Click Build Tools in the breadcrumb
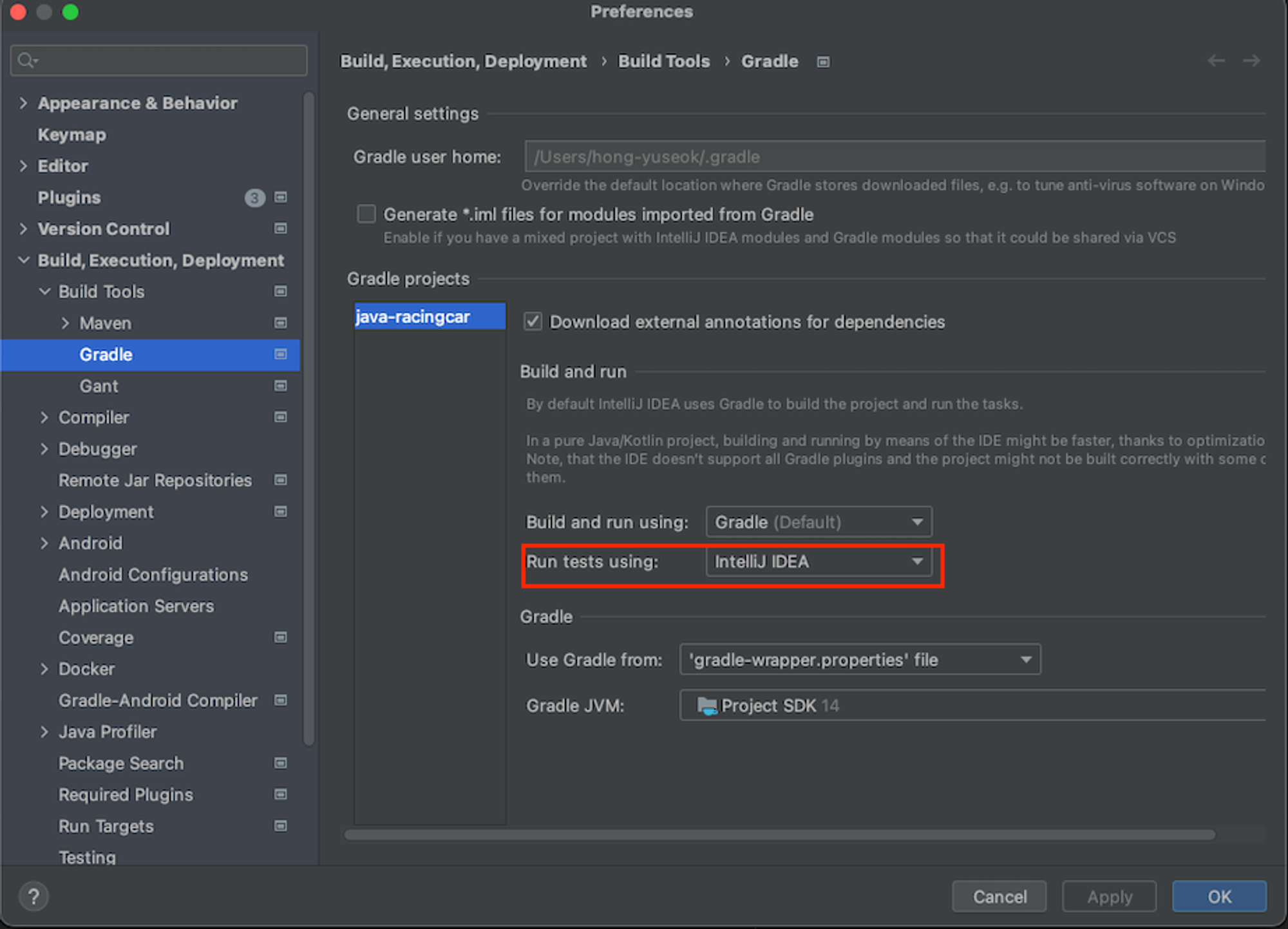 tap(664, 61)
